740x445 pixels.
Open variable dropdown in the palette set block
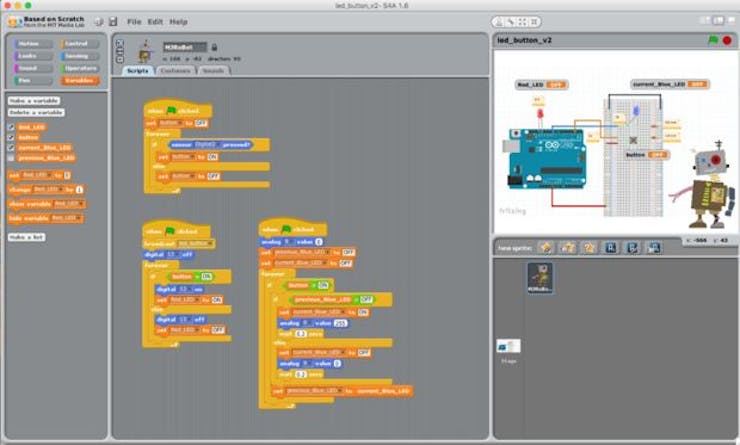36,175
